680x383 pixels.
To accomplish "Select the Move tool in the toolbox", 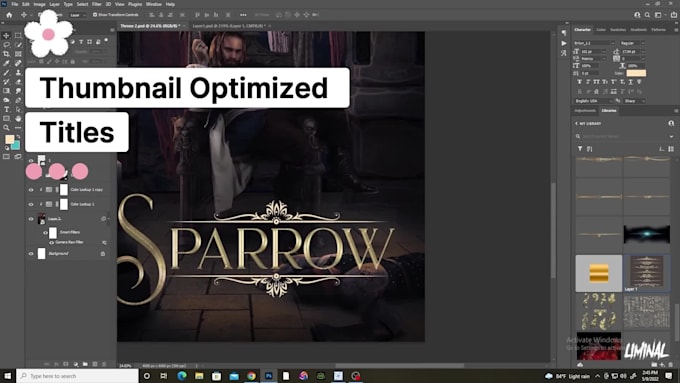I will coord(6,36).
